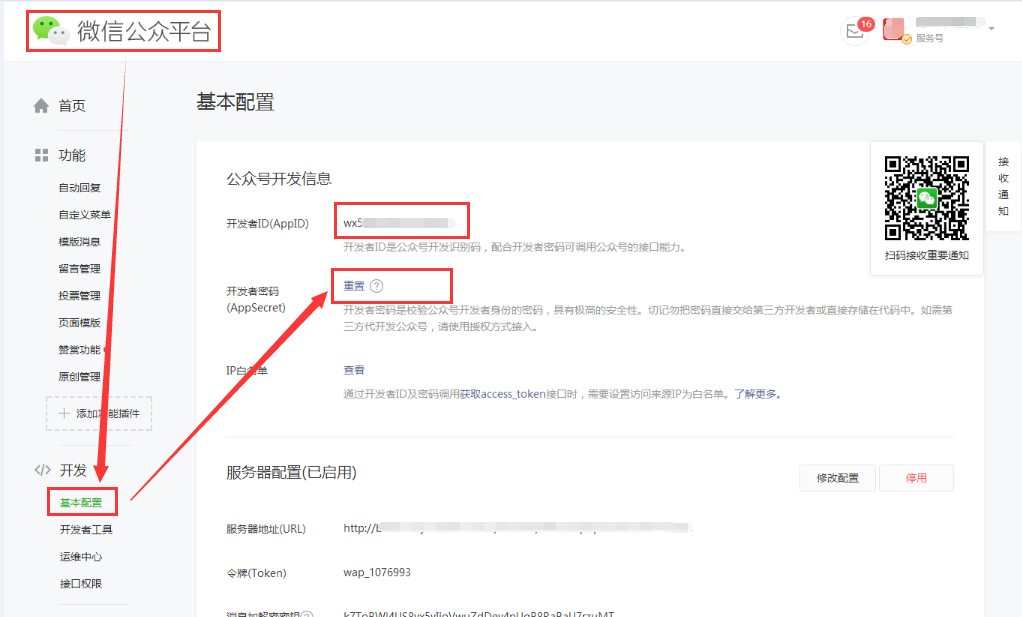Click the 获取access_token link text

click(x=503, y=394)
